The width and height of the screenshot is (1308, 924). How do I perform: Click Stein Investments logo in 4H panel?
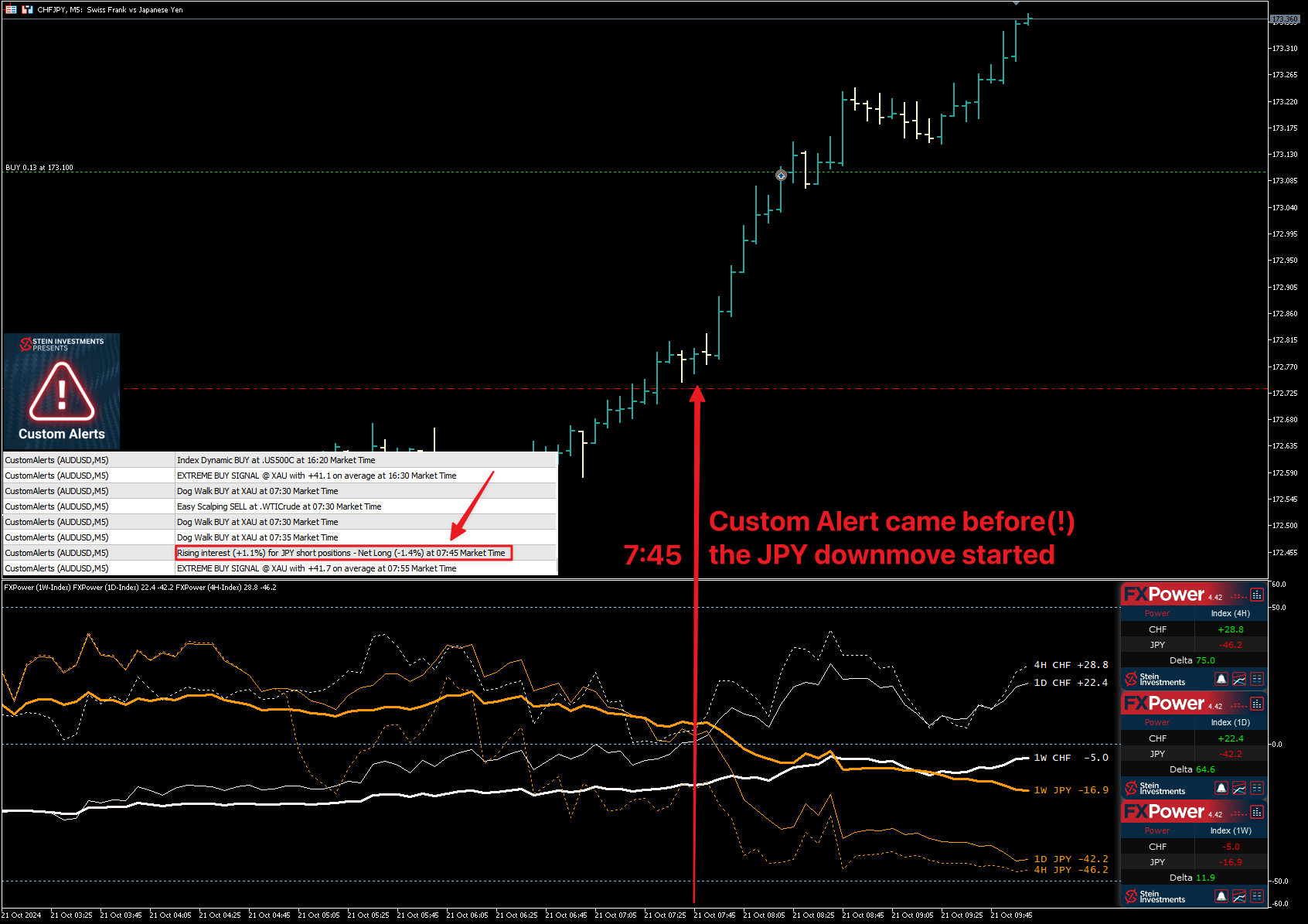pyautogui.click(x=1155, y=680)
